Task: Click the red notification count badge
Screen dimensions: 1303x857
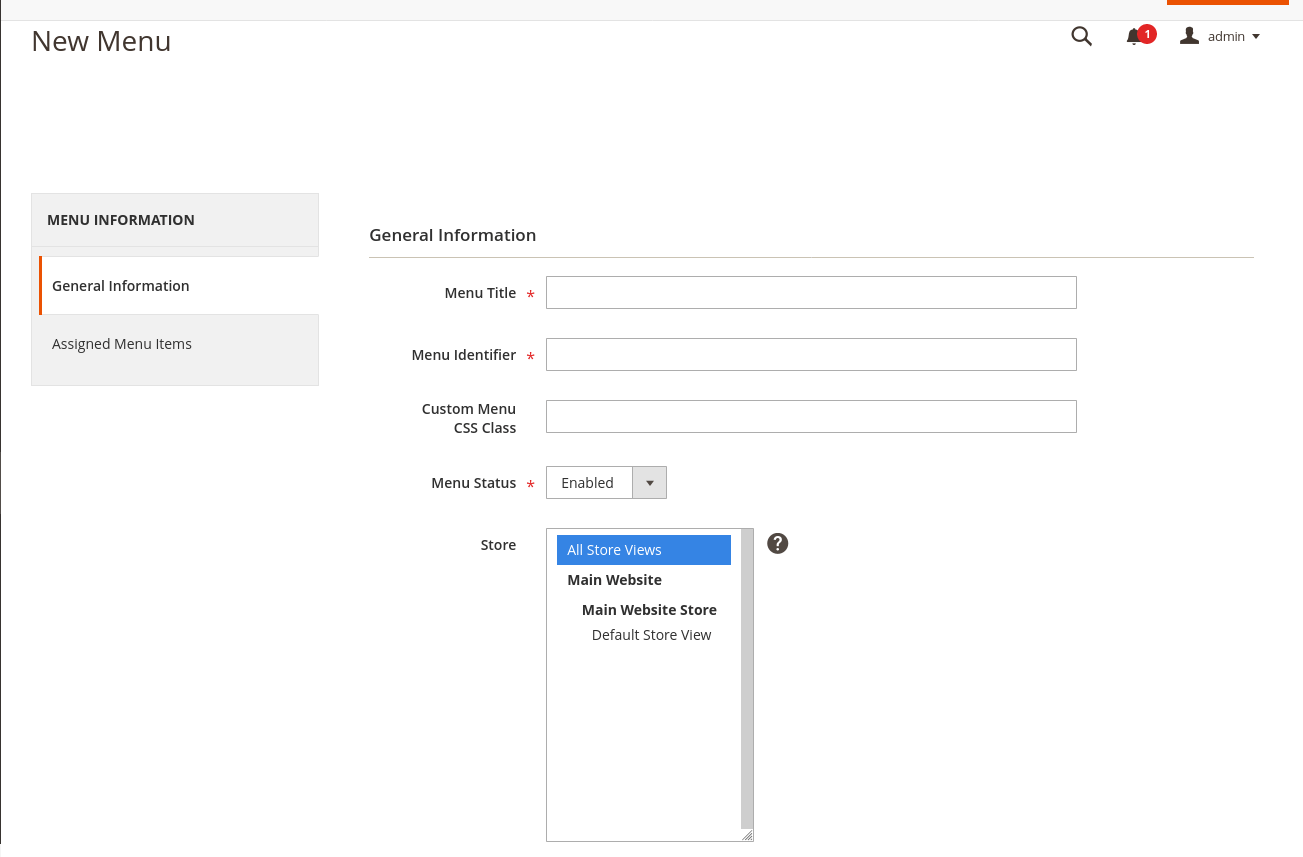Action: click(1147, 34)
